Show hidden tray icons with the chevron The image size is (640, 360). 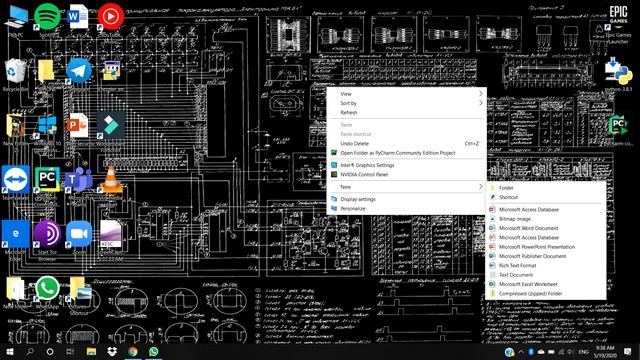tap(521, 351)
